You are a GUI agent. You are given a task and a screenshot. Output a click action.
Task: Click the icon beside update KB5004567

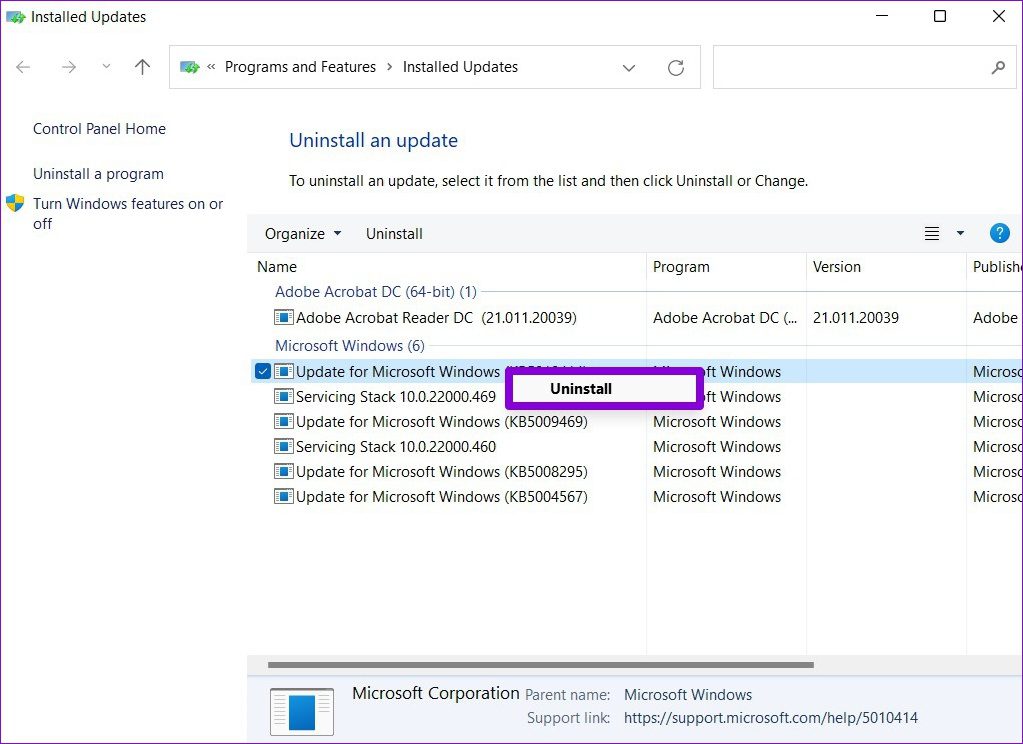point(283,496)
